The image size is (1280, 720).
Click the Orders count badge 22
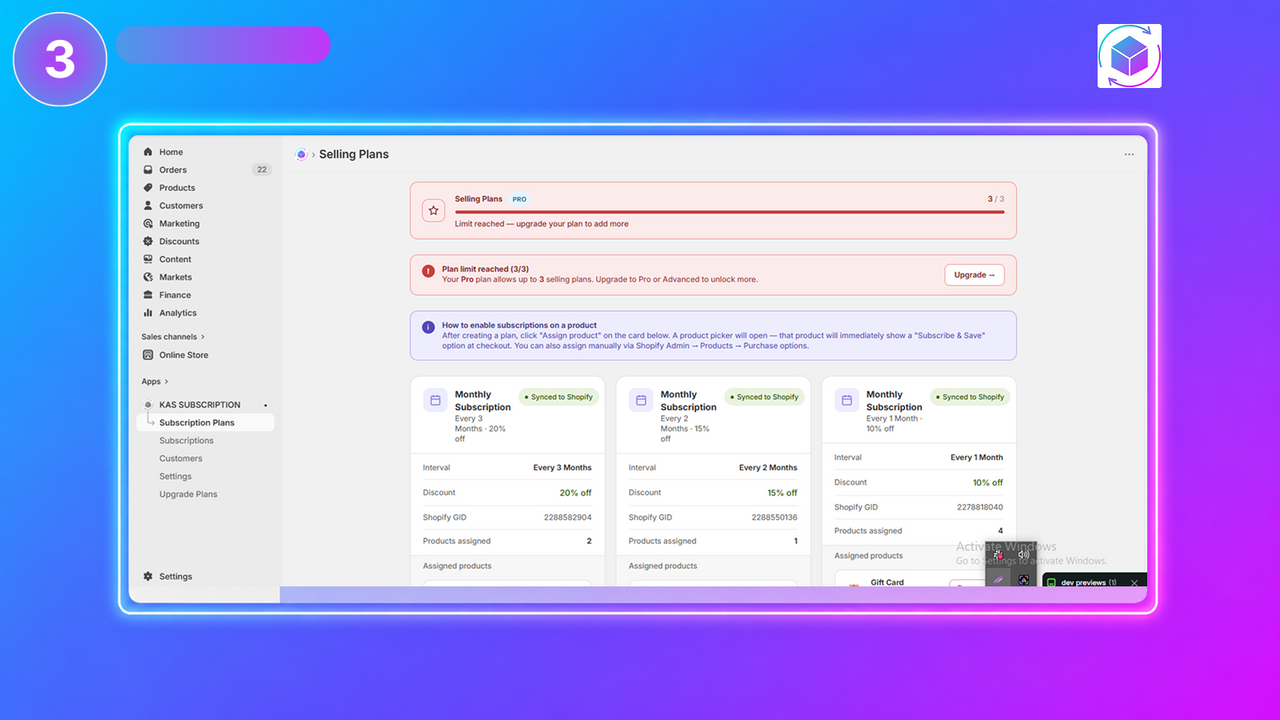(262, 170)
